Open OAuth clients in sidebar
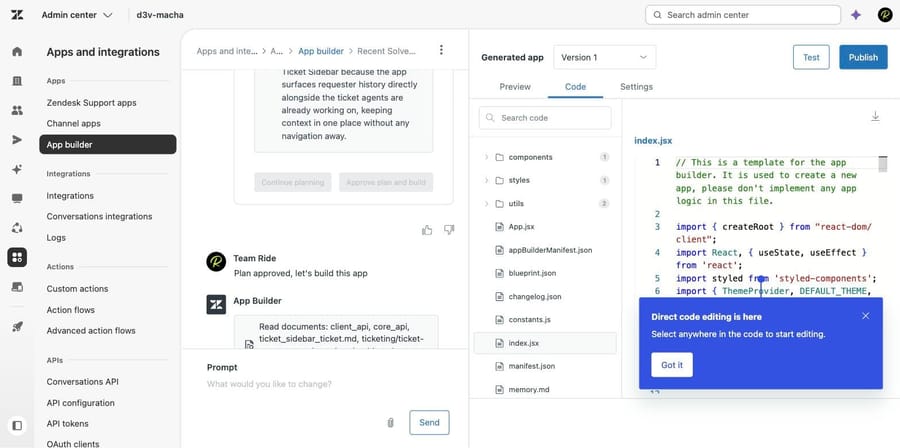 [73, 443]
